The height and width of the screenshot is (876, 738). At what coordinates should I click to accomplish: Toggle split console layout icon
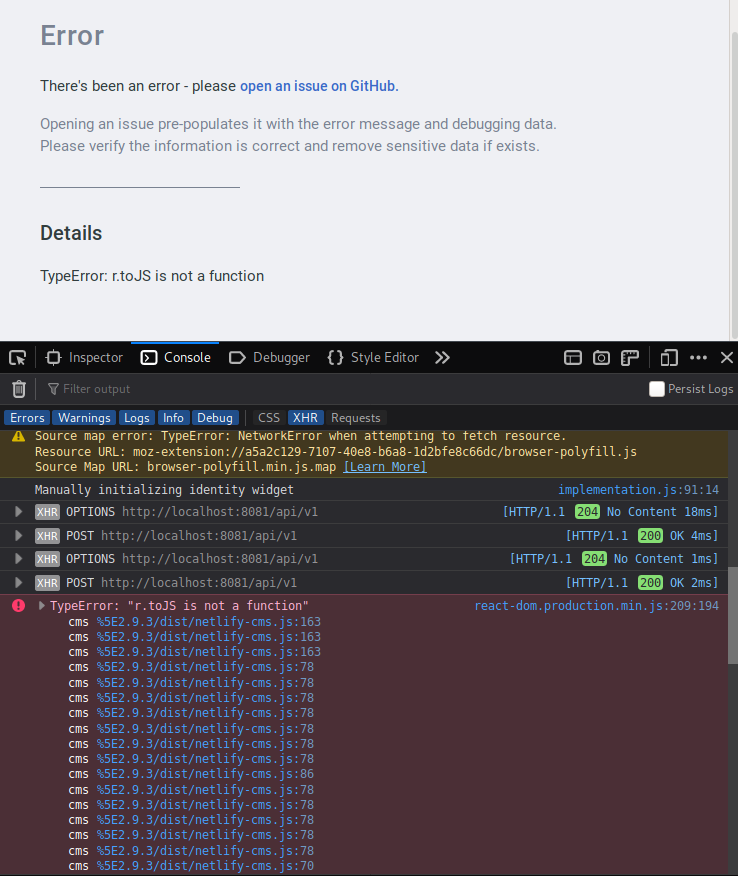(573, 358)
